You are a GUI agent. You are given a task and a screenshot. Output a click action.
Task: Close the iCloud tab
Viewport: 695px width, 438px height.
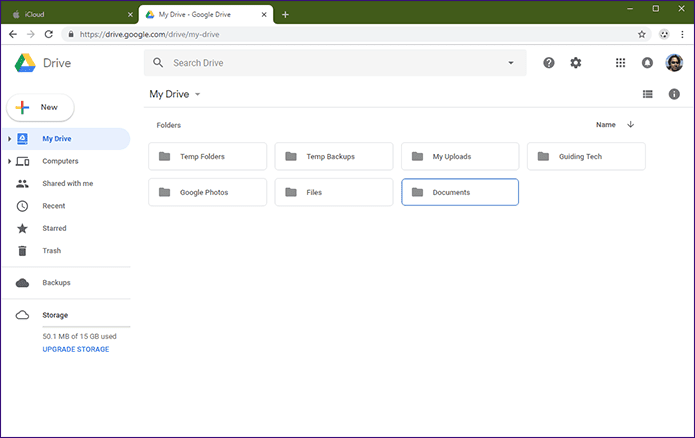point(130,15)
